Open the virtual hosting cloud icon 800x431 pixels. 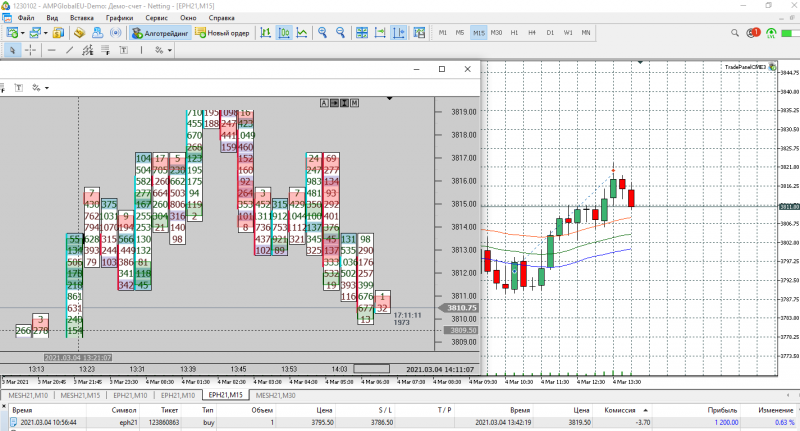point(97,33)
